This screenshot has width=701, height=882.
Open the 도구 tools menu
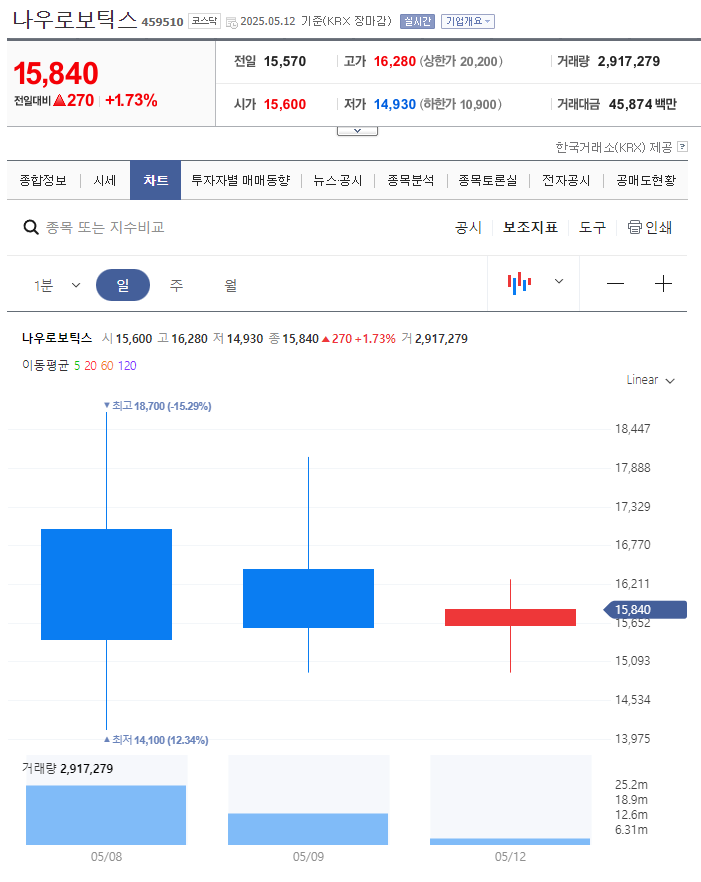[592, 227]
